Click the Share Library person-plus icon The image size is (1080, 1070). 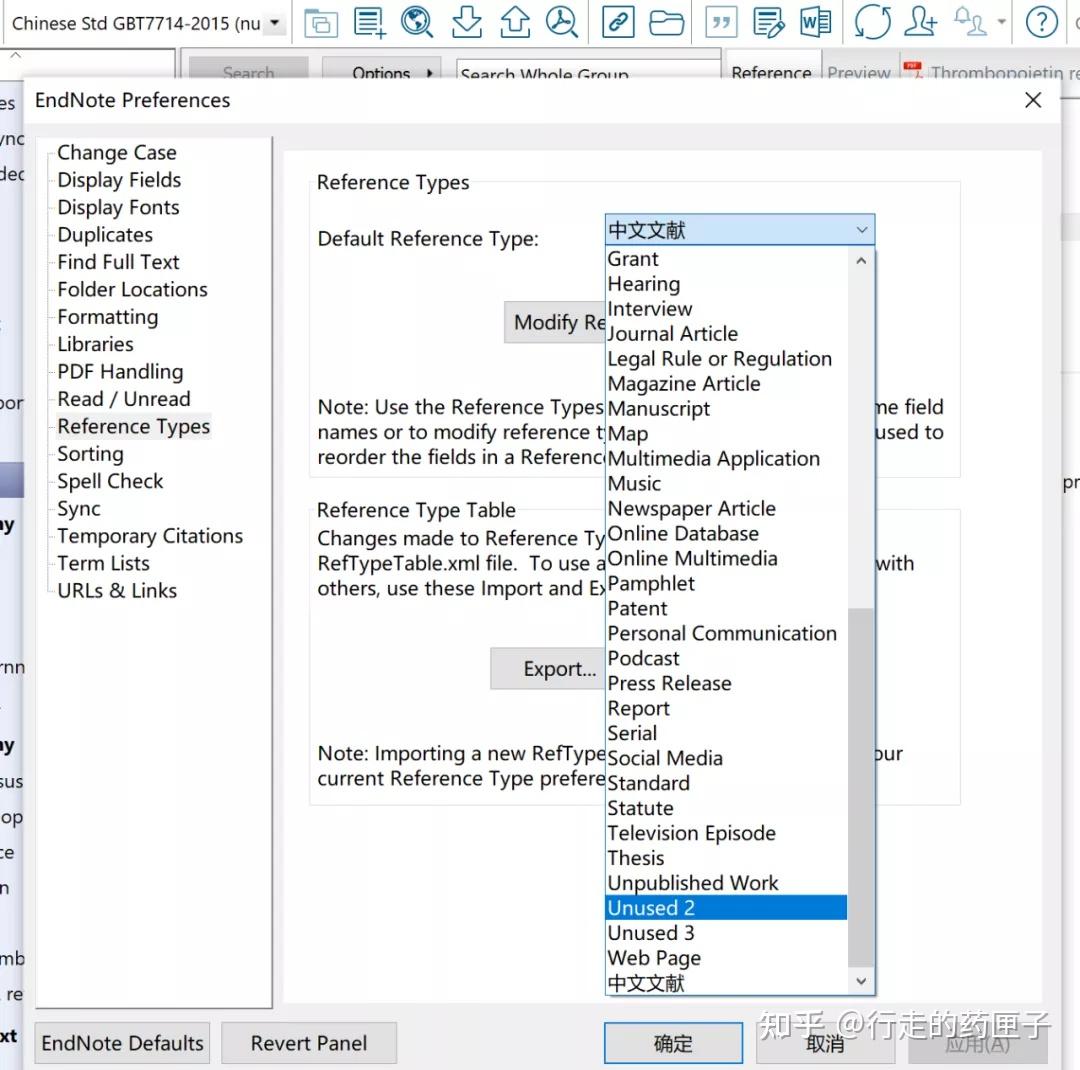(x=921, y=22)
